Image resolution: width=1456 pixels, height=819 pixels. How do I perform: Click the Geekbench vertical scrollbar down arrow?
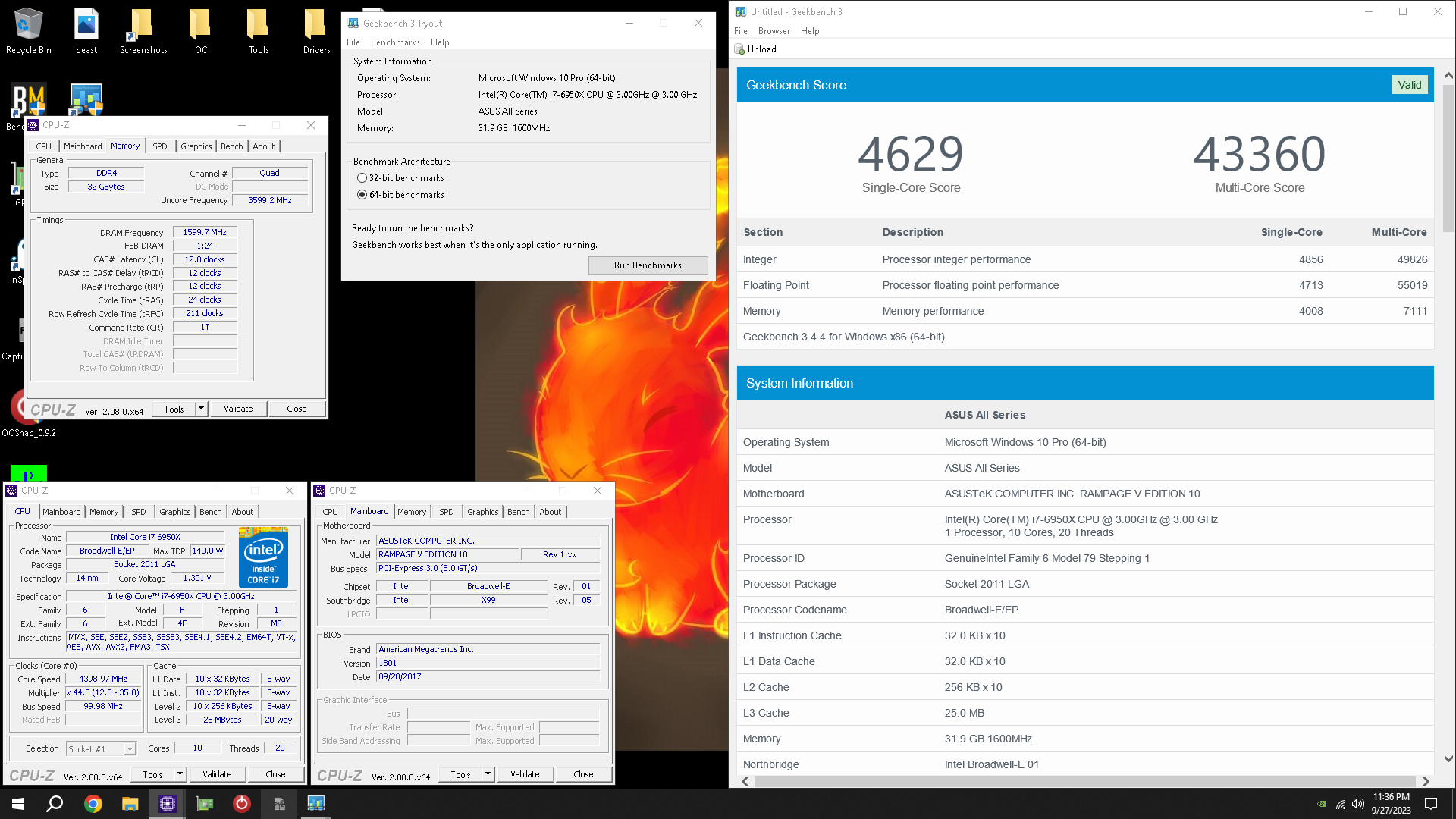click(1448, 758)
